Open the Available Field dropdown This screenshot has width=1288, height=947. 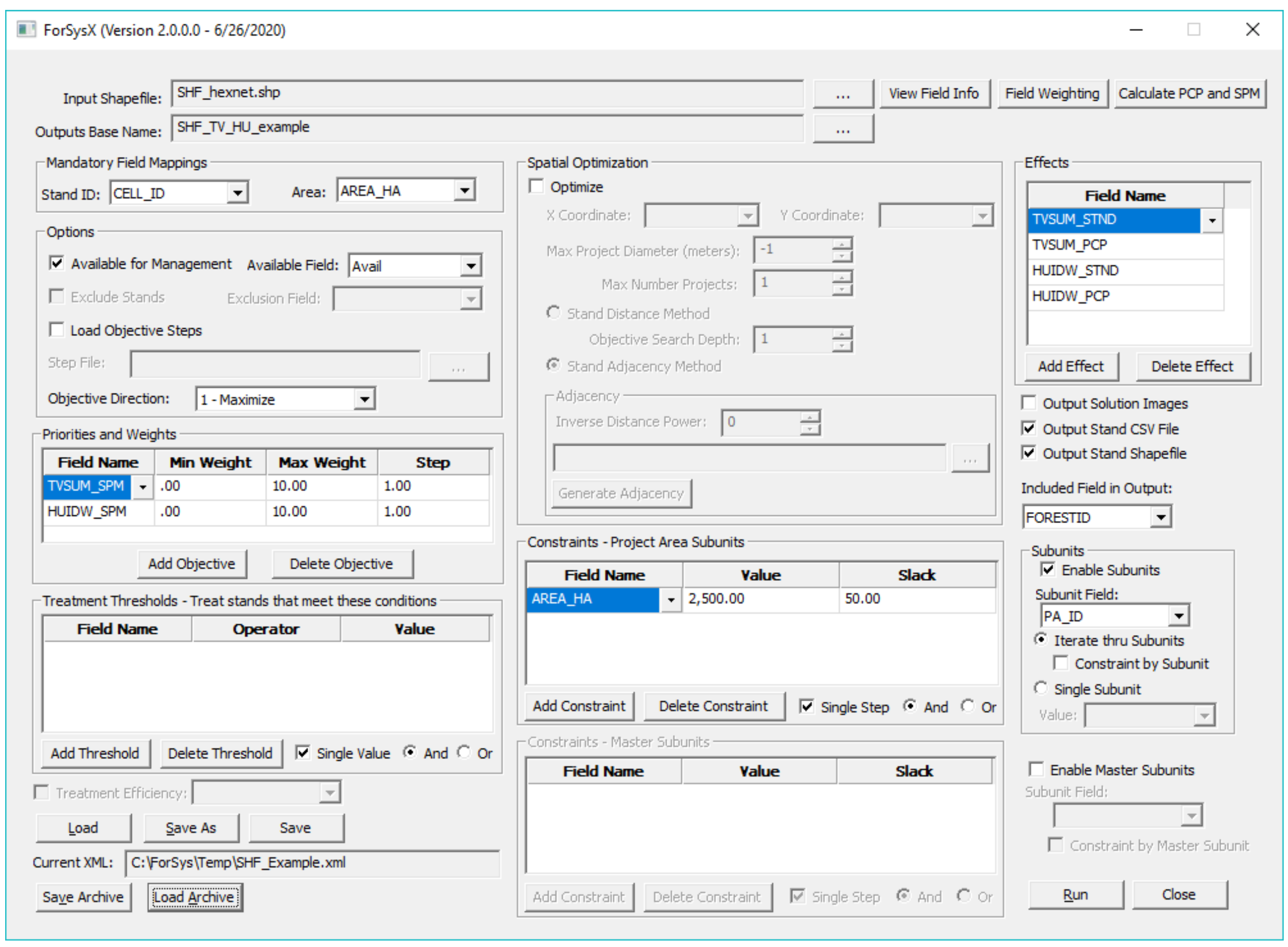(471, 265)
